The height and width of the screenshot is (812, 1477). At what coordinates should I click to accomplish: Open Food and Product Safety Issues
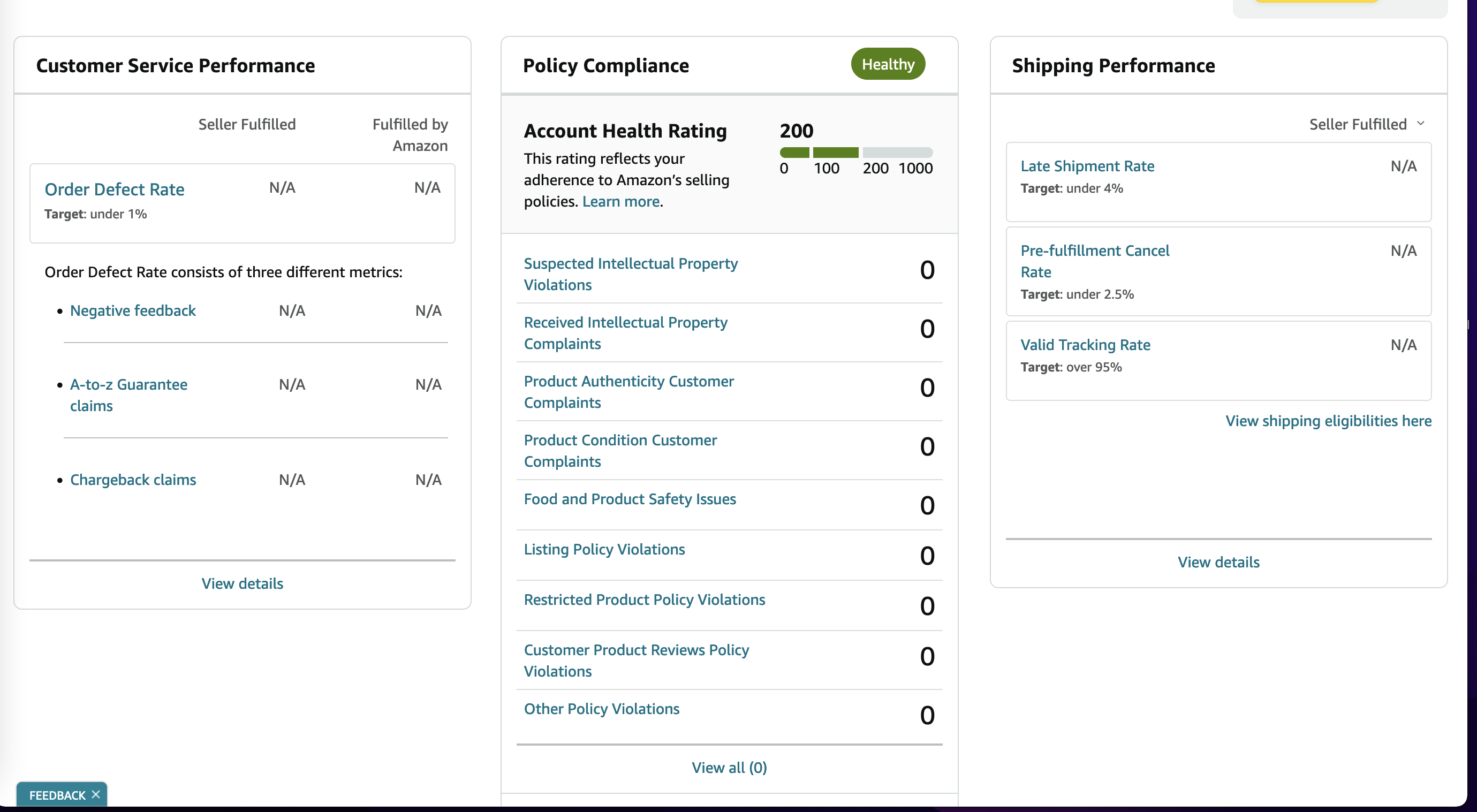[630, 499]
